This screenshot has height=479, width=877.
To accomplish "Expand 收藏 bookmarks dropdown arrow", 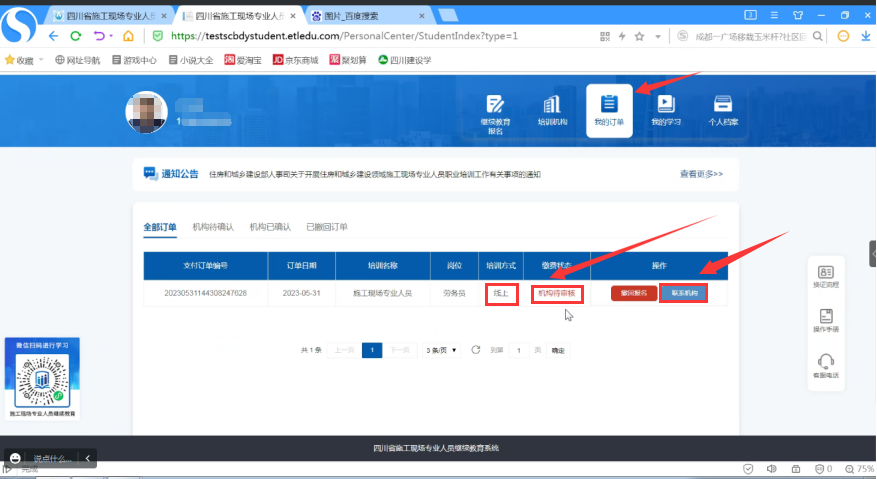I will pyautogui.click(x=41, y=60).
